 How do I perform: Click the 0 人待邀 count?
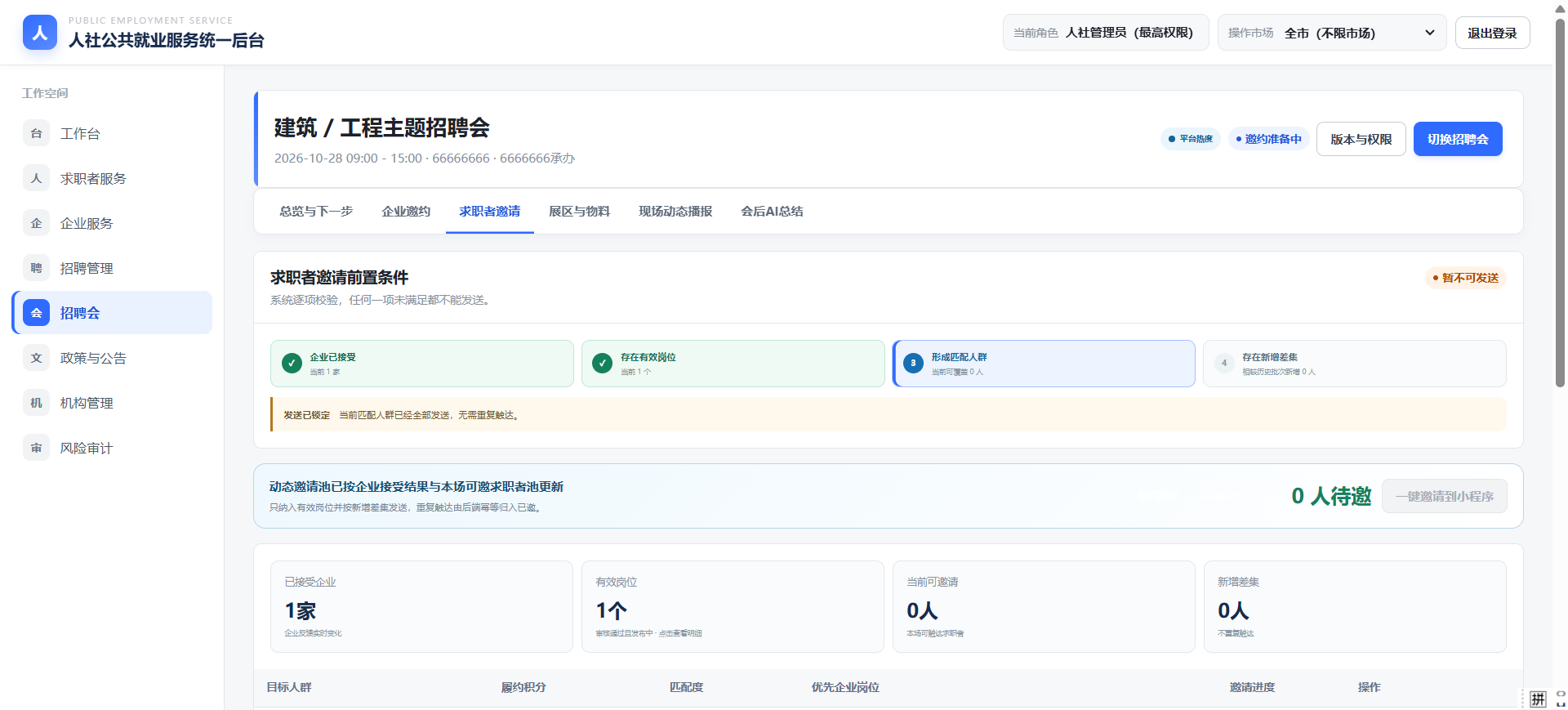(x=1331, y=496)
